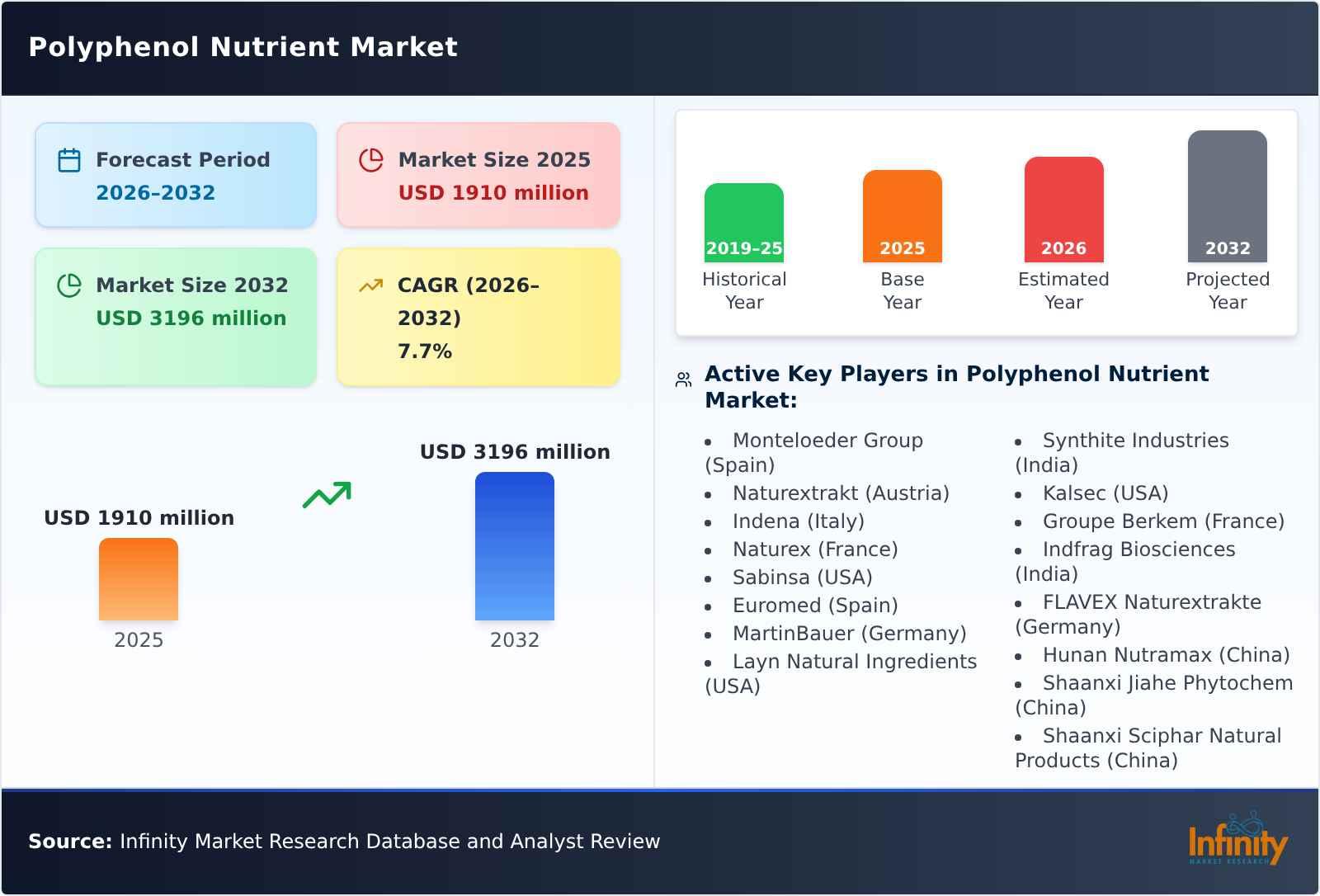Click the Active Key Players people icon

tap(681, 379)
